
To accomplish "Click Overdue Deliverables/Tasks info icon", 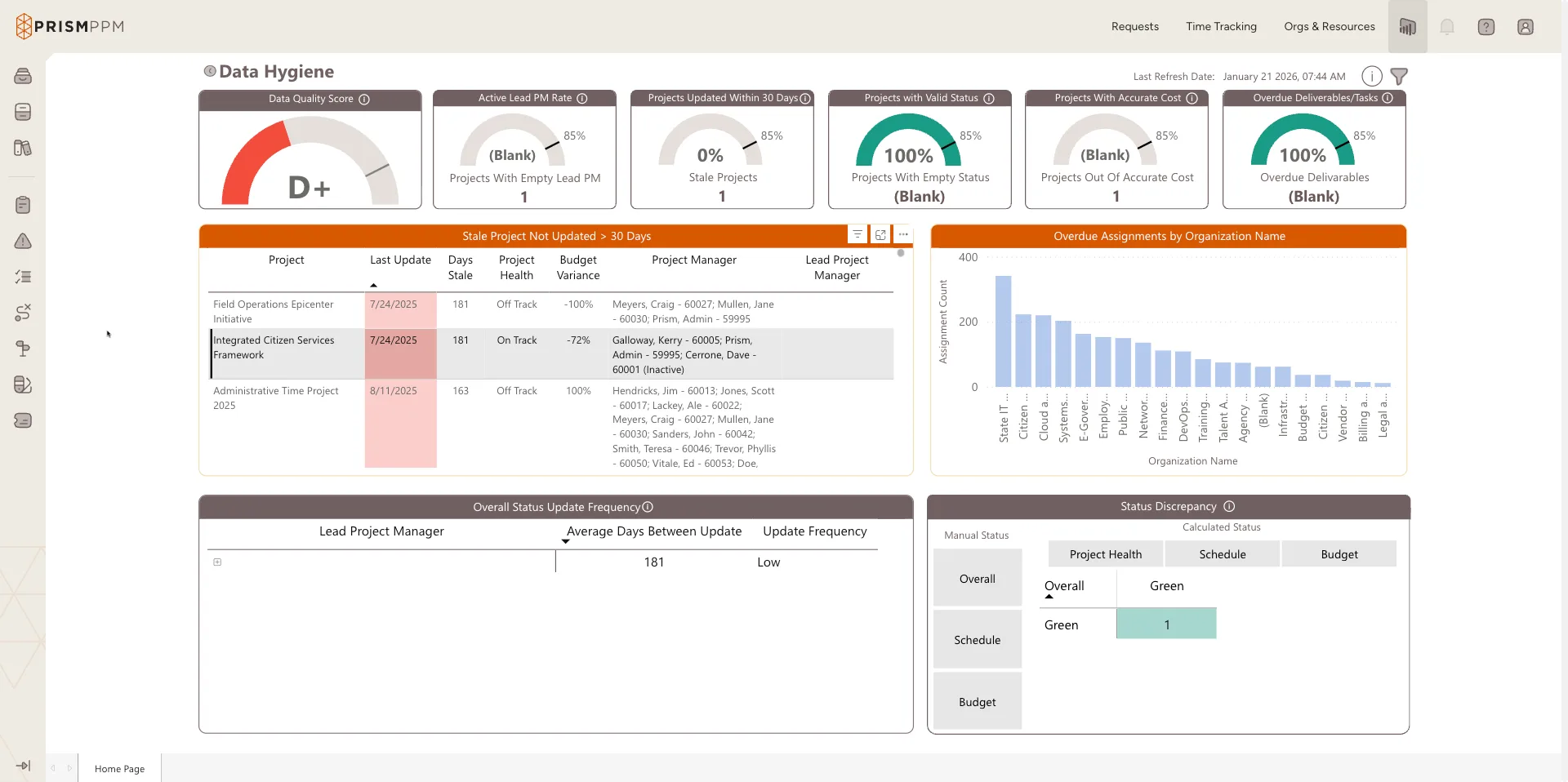I will click(1388, 98).
